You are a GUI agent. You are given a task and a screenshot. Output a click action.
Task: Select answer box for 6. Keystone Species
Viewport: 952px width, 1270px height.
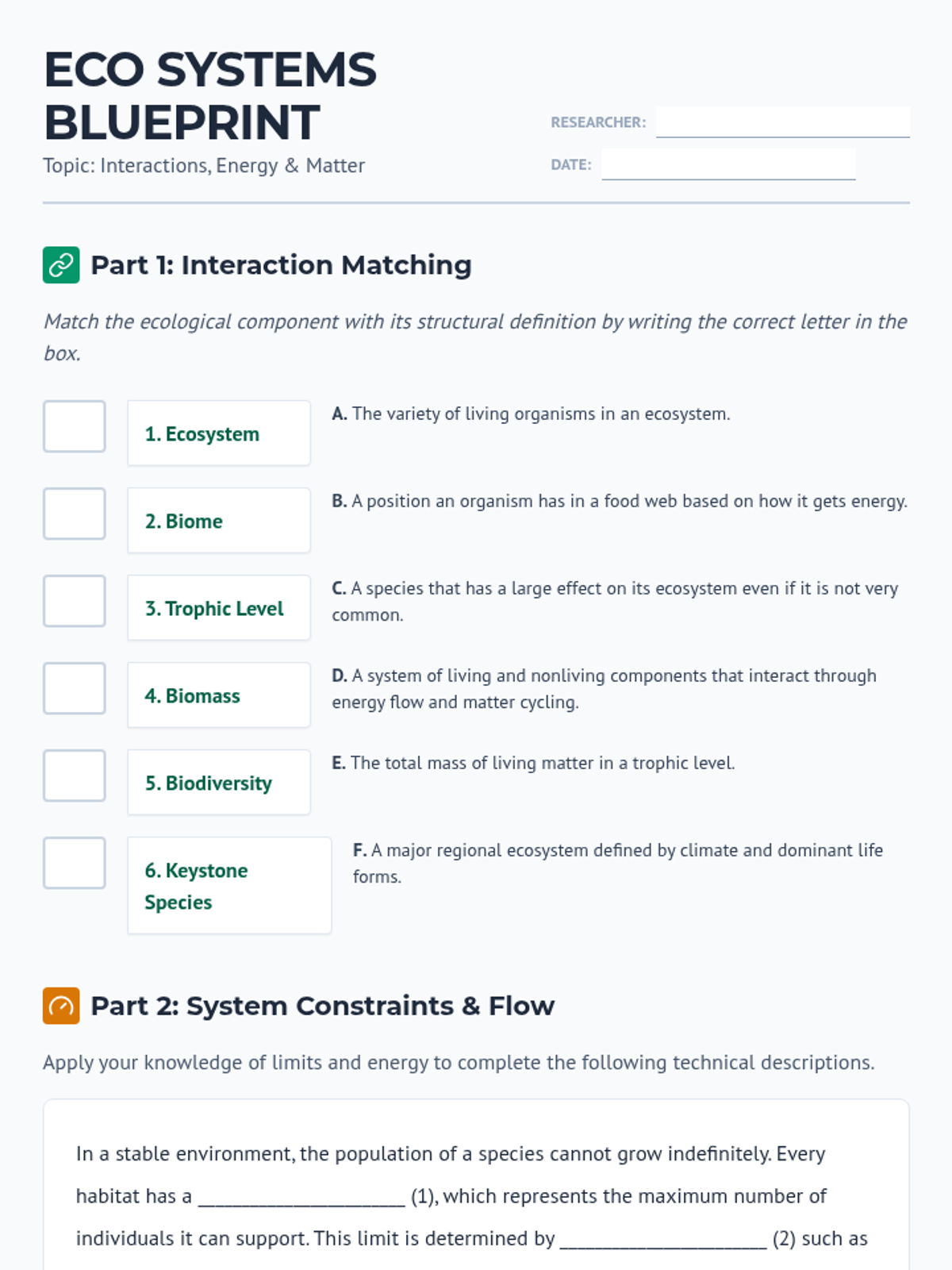coord(75,863)
